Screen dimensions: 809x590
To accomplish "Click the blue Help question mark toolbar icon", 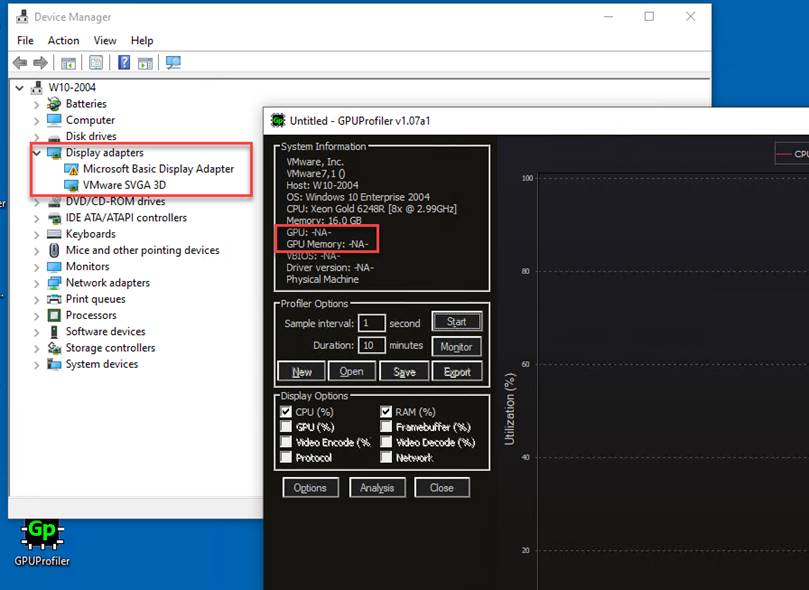I will (124, 63).
